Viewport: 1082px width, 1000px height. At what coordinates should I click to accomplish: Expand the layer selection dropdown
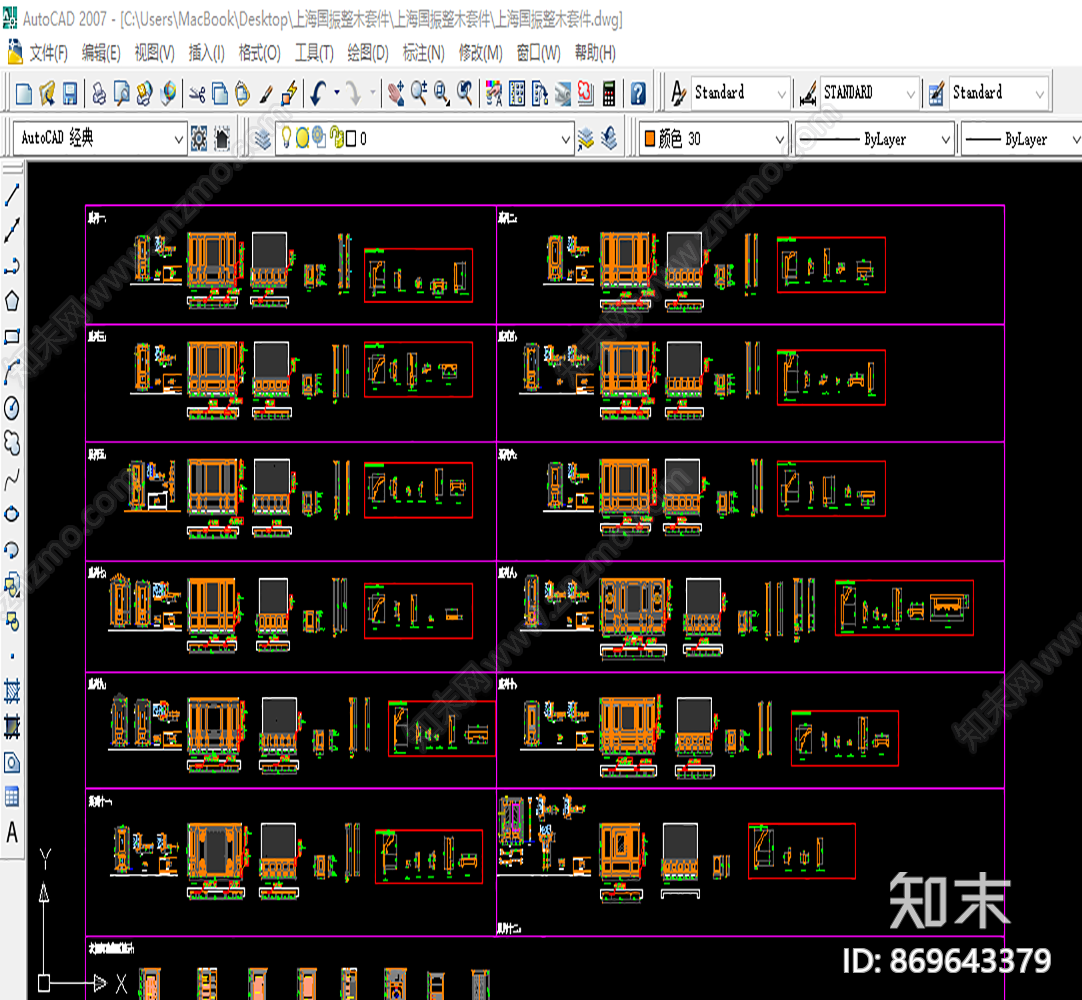(x=564, y=139)
